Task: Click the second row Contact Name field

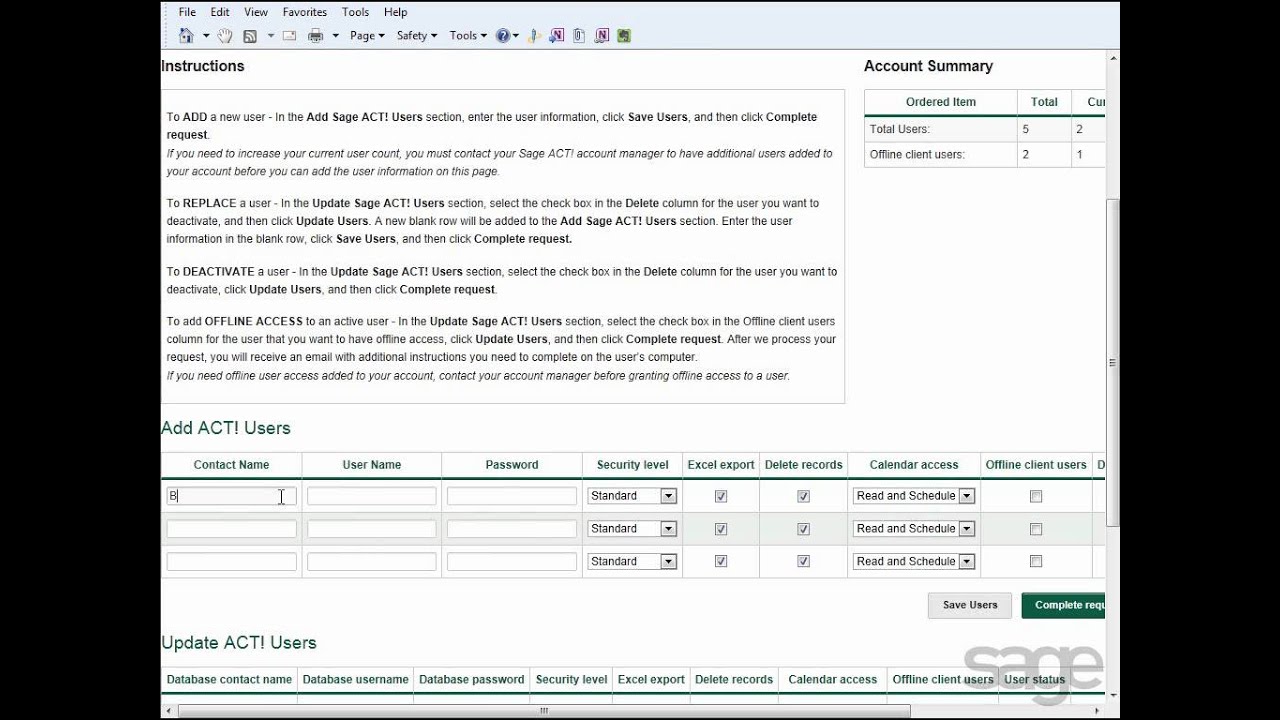Action: point(231,529)
